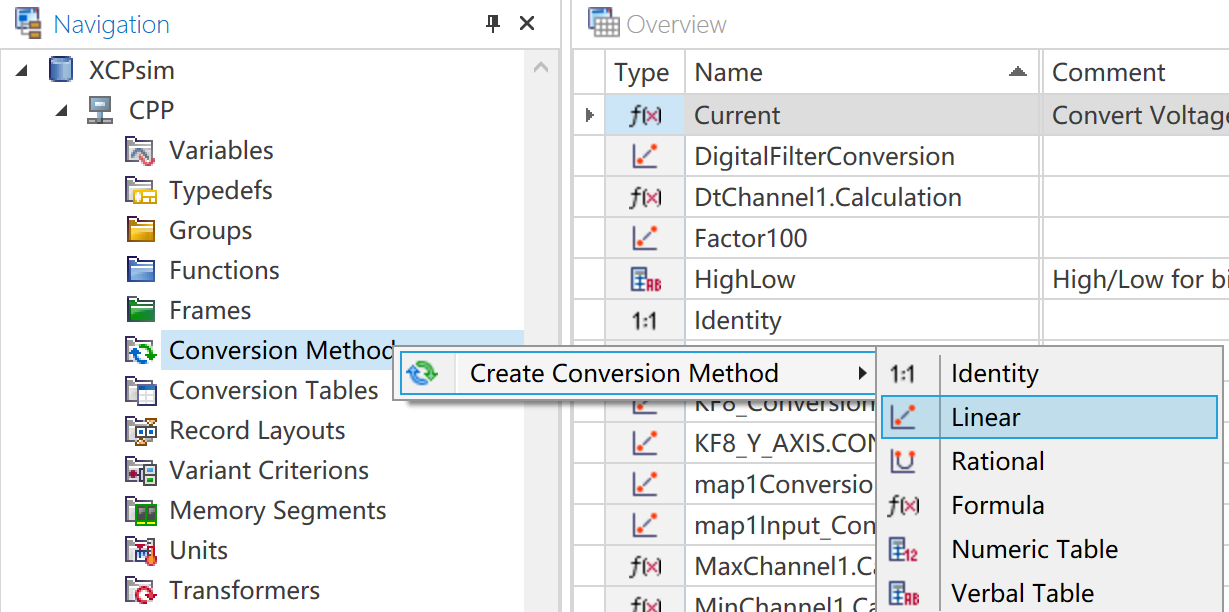Select the DigitalFilterConversion name cell
Image resolution: width=1229 pixels, height=612 pixels.
pyautogui.click(x=863, y=157)
